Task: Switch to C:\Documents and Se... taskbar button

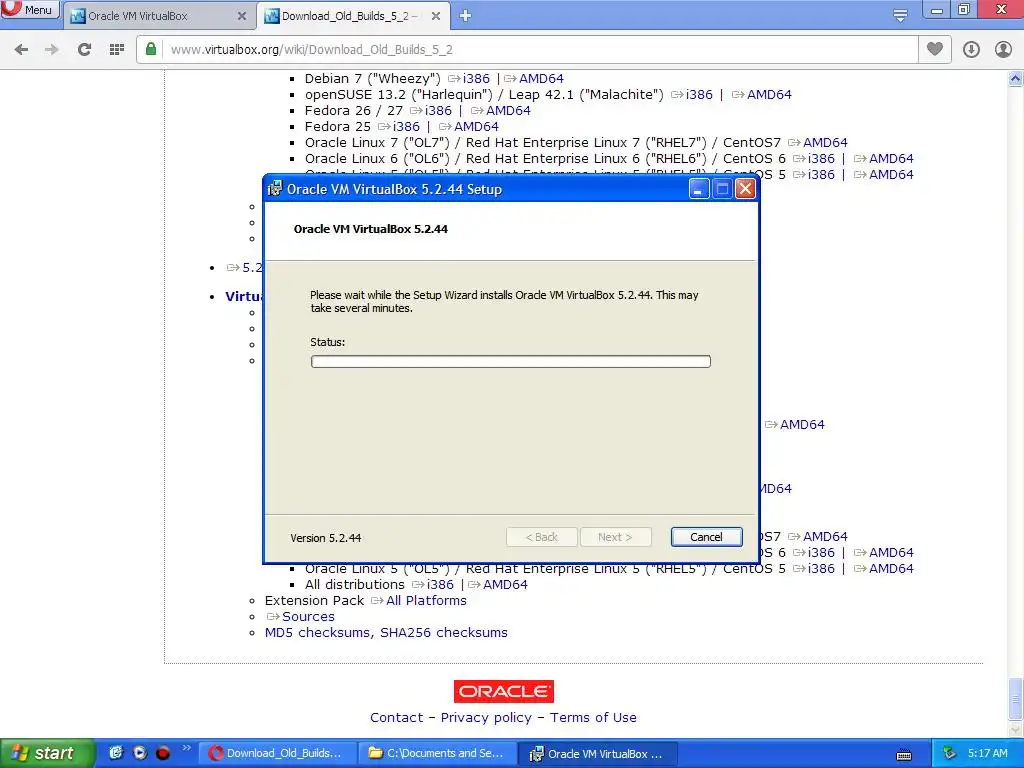Action: tap(438, 754)
